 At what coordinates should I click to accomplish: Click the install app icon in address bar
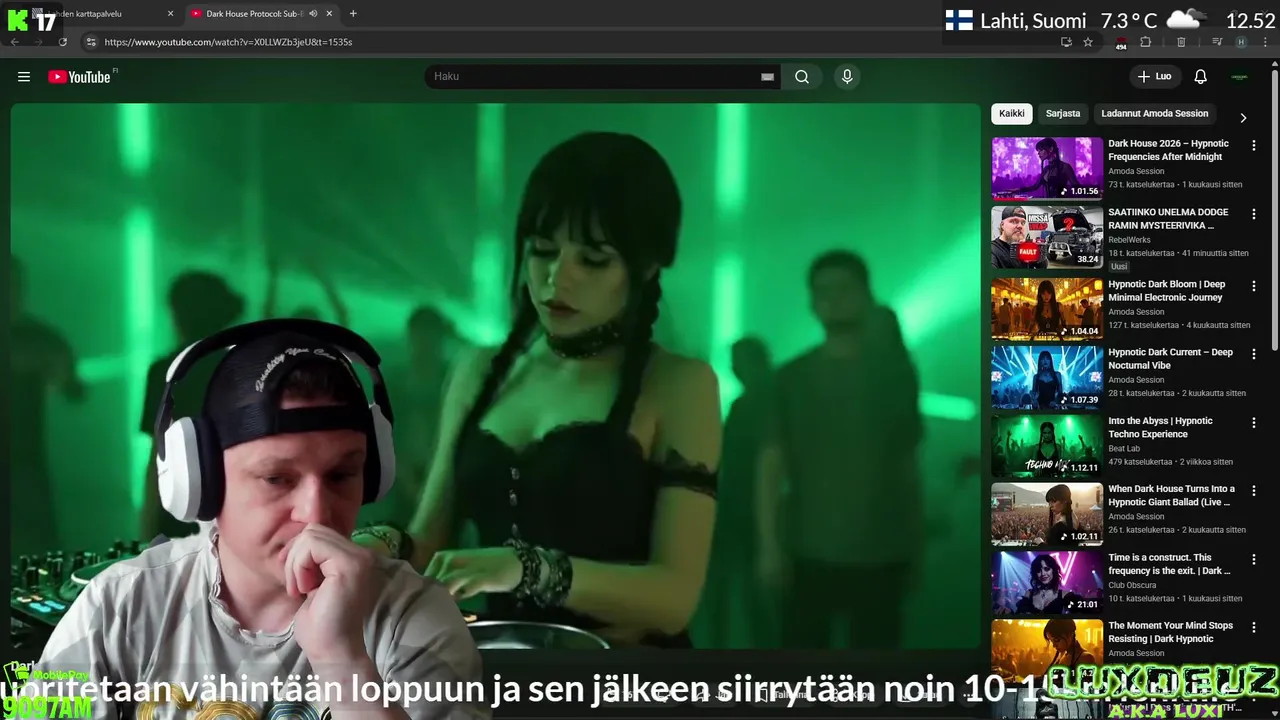click(1066, 42)
